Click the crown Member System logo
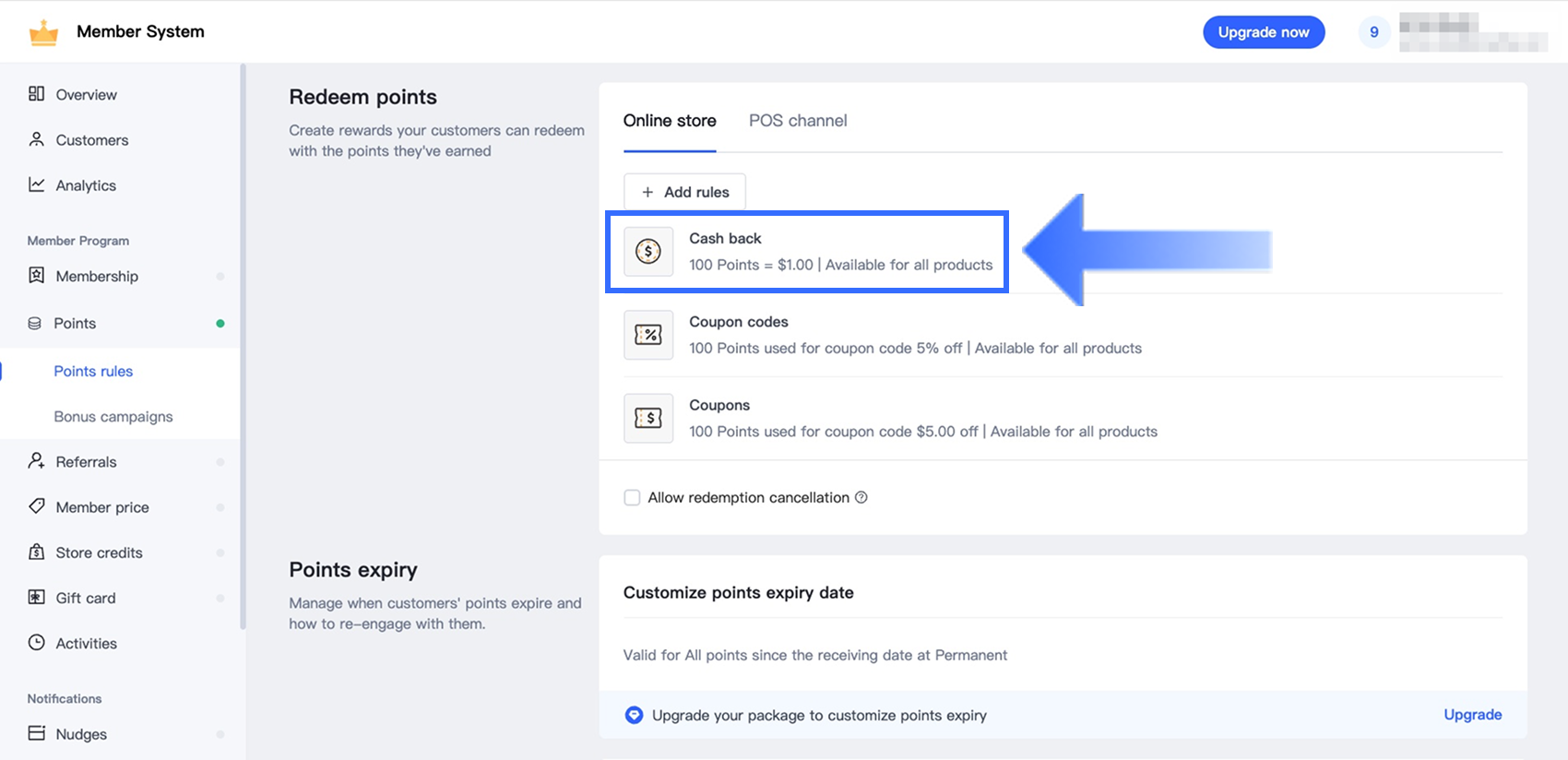Viewport: 1568px width, 760px height. tap(43, 32)
